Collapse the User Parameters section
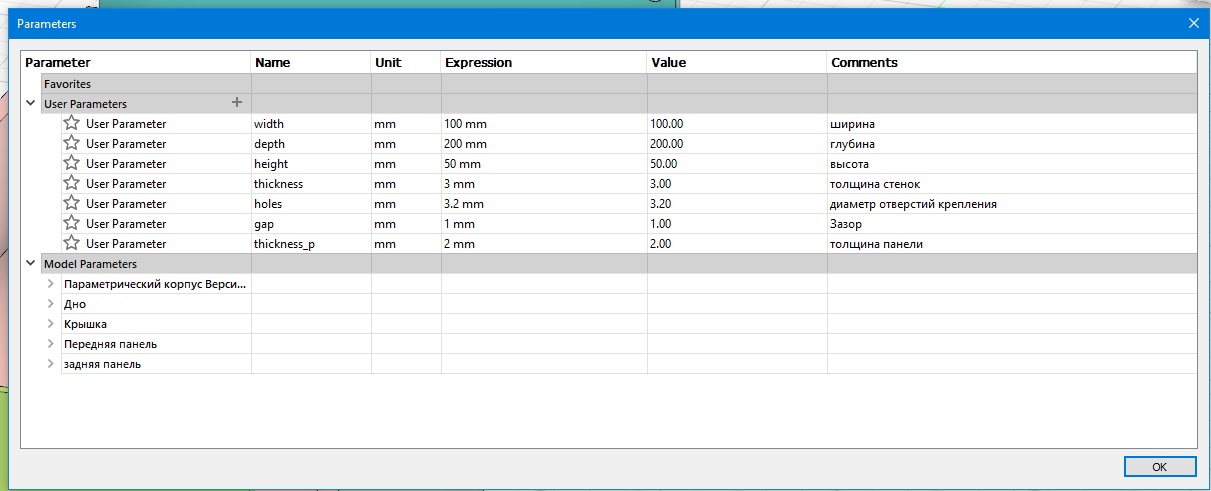 tap(30, 103)
